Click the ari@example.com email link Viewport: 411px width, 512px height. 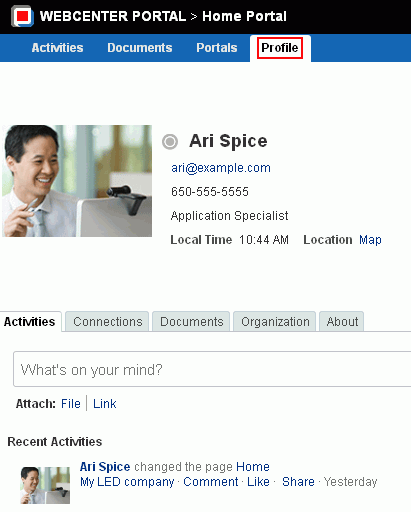click(221, 168)
